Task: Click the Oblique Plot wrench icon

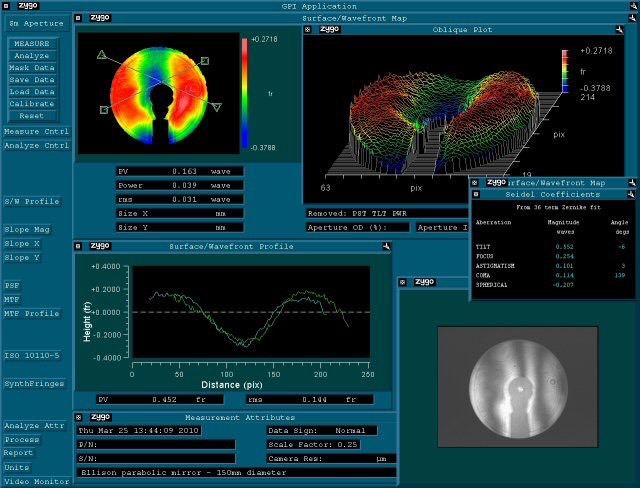Action: tap(309, 30)
